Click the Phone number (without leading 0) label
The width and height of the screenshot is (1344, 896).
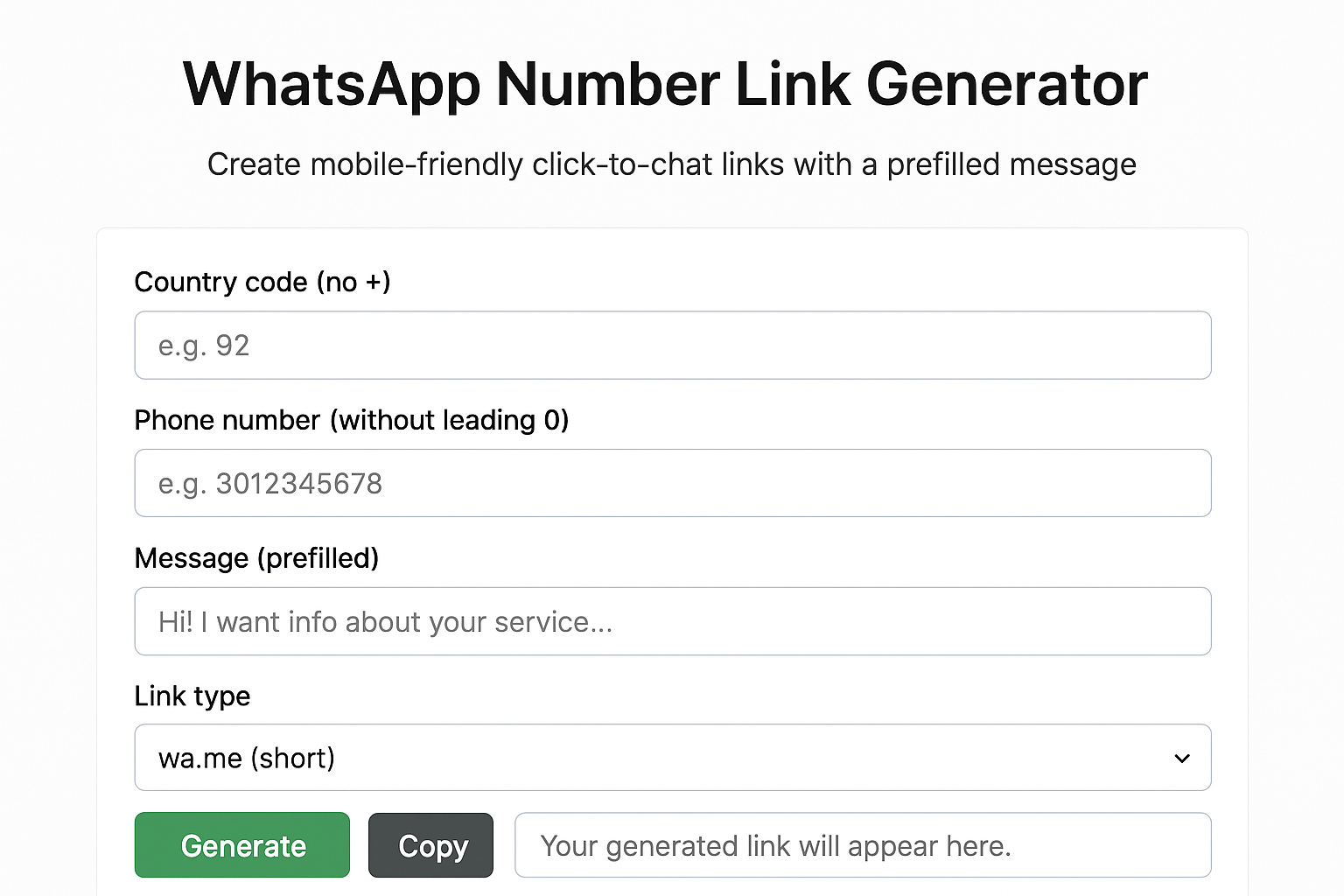[x=351, y=420]
